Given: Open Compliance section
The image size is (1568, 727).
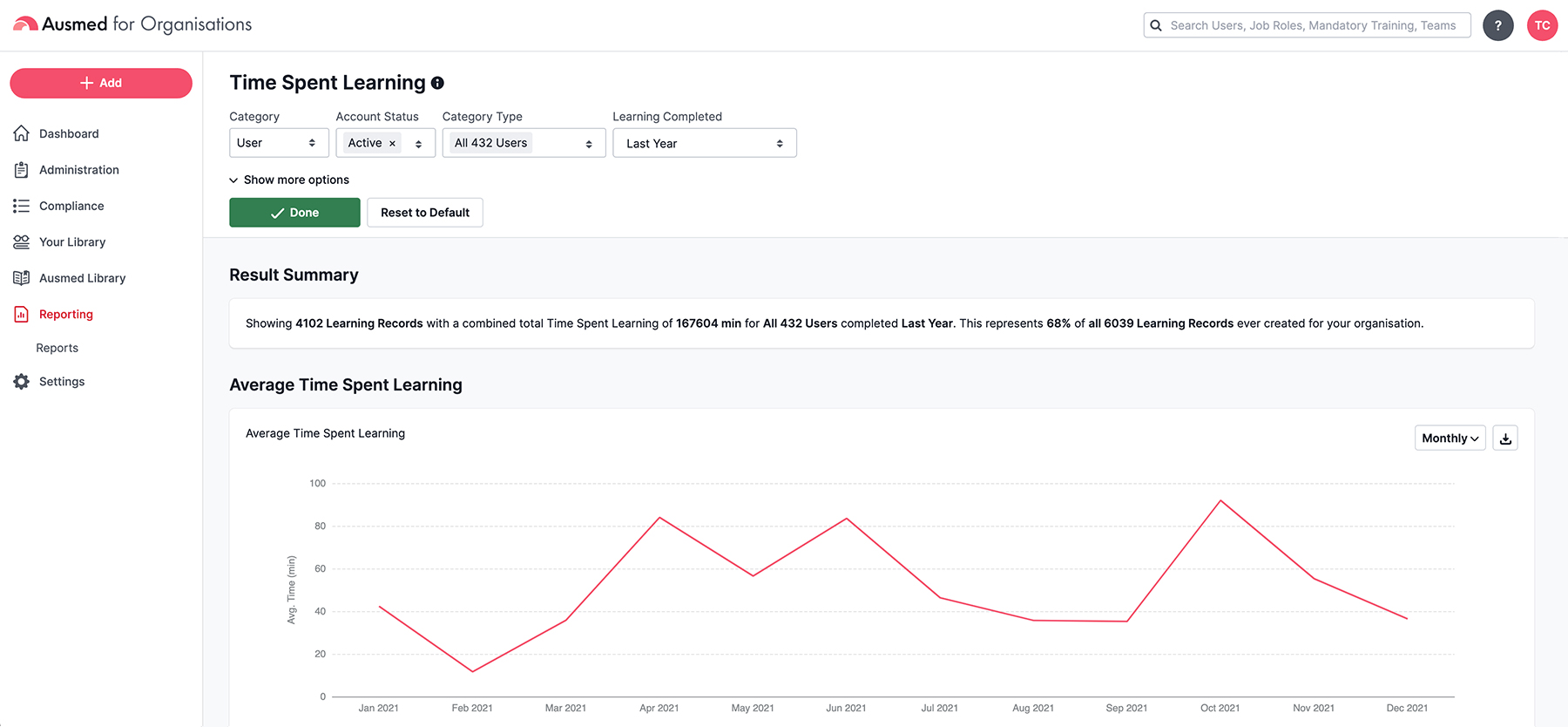Looking at the screenshot, I should click(x=71, y=206).
